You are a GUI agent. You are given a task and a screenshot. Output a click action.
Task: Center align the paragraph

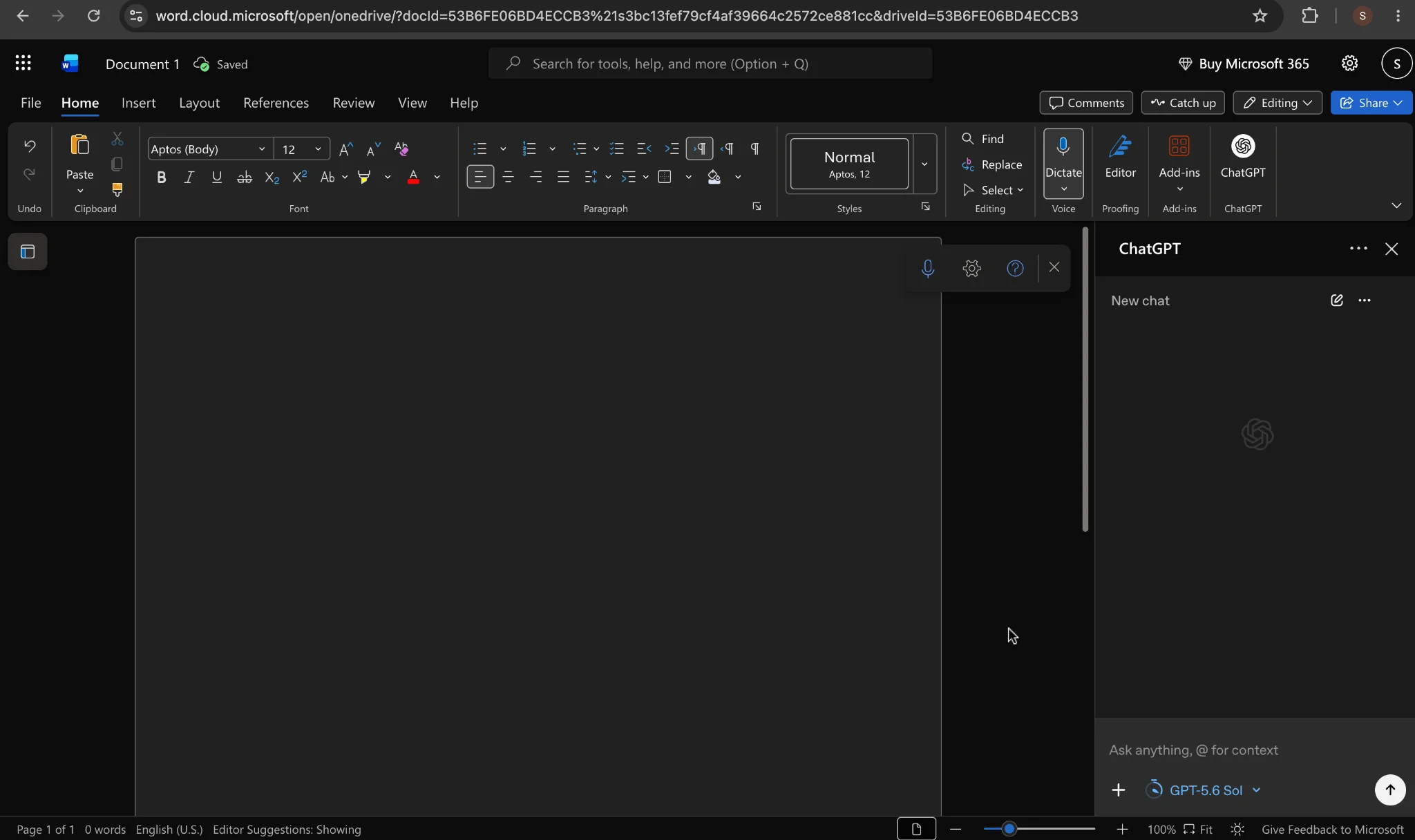pyautogui.click(x=508, y=178)
